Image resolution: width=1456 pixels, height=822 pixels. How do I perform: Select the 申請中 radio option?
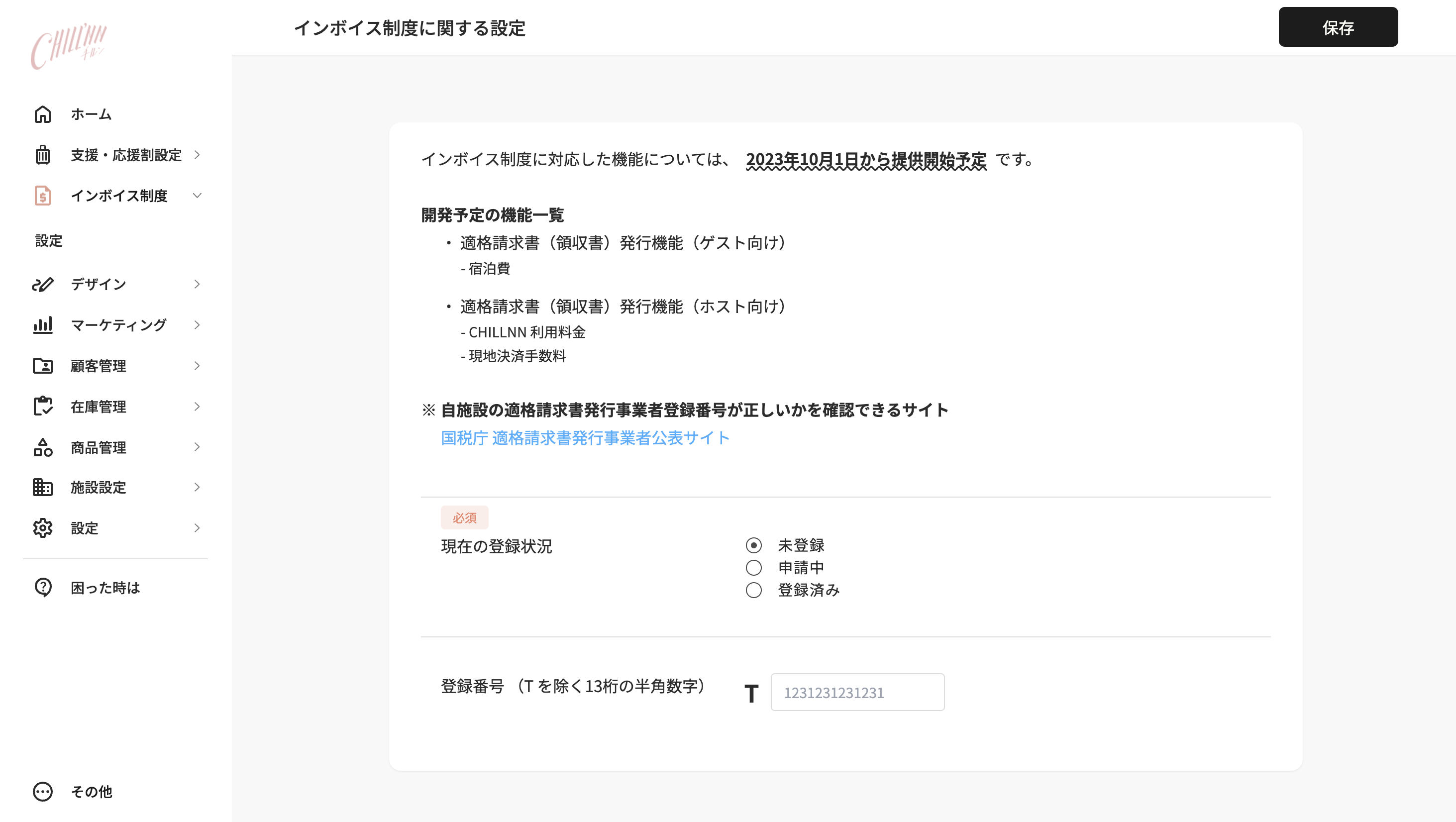click(x=753, y=568)
